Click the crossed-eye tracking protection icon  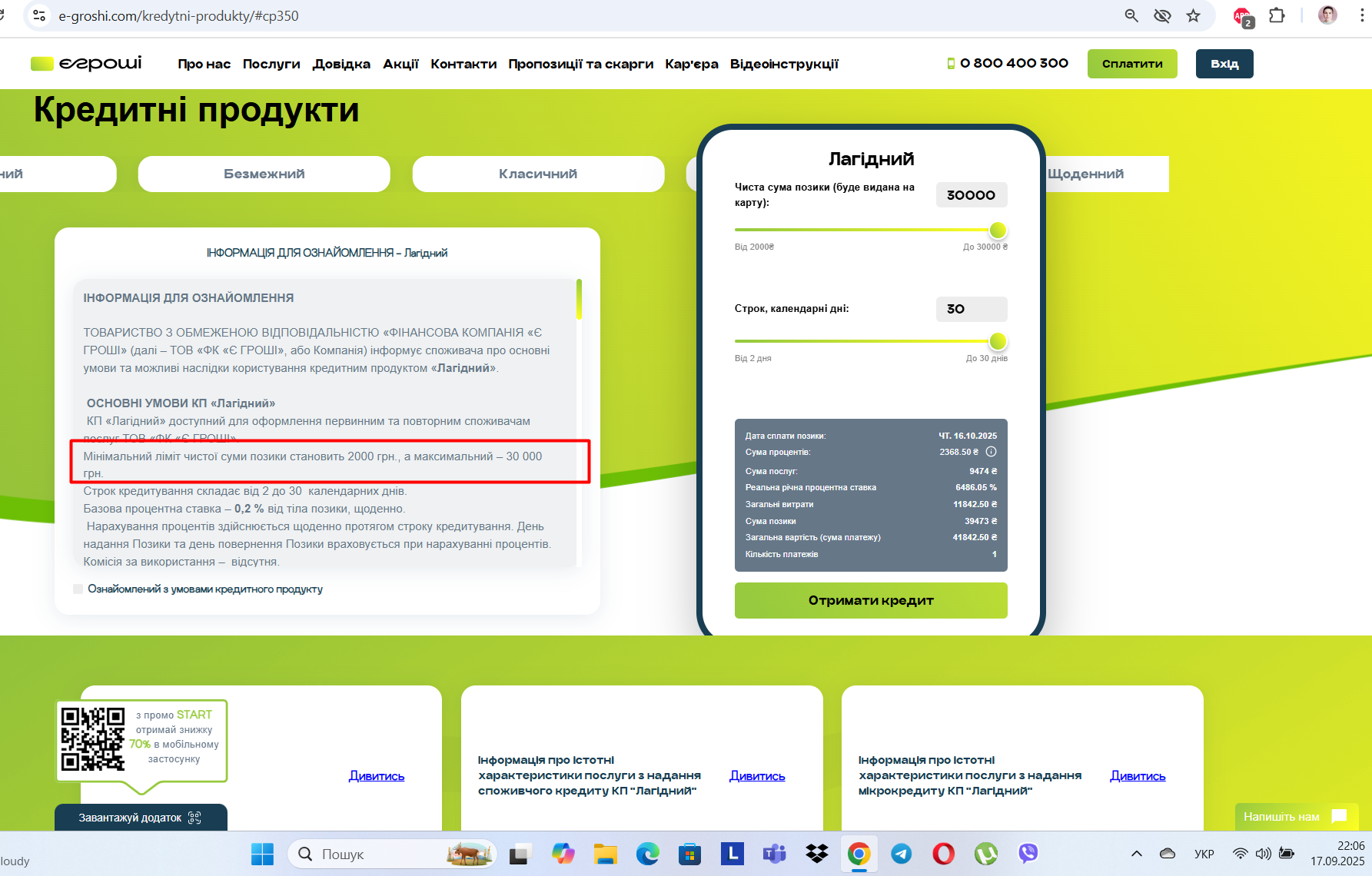(x=1162, y=15)
